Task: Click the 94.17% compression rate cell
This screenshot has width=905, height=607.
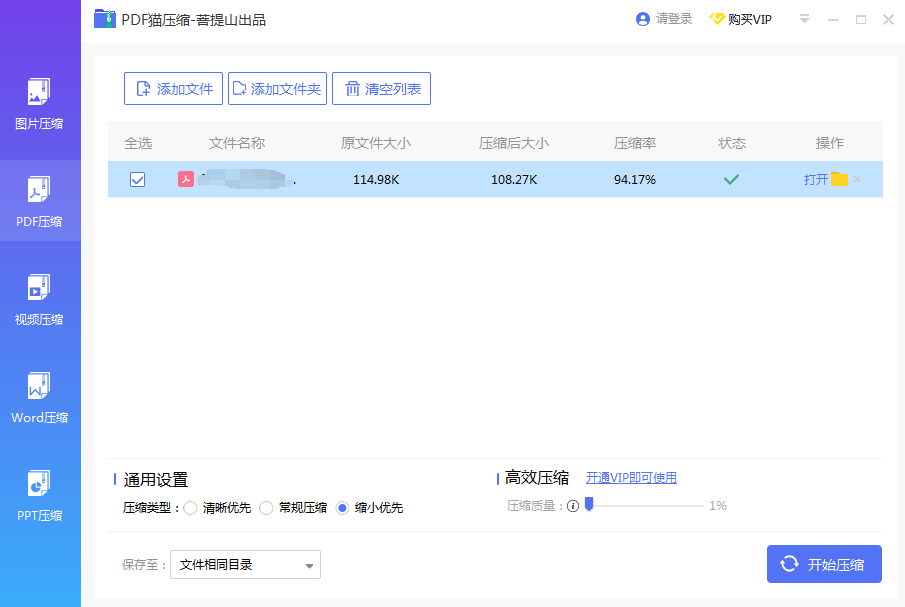Action: tap(635, 179)
